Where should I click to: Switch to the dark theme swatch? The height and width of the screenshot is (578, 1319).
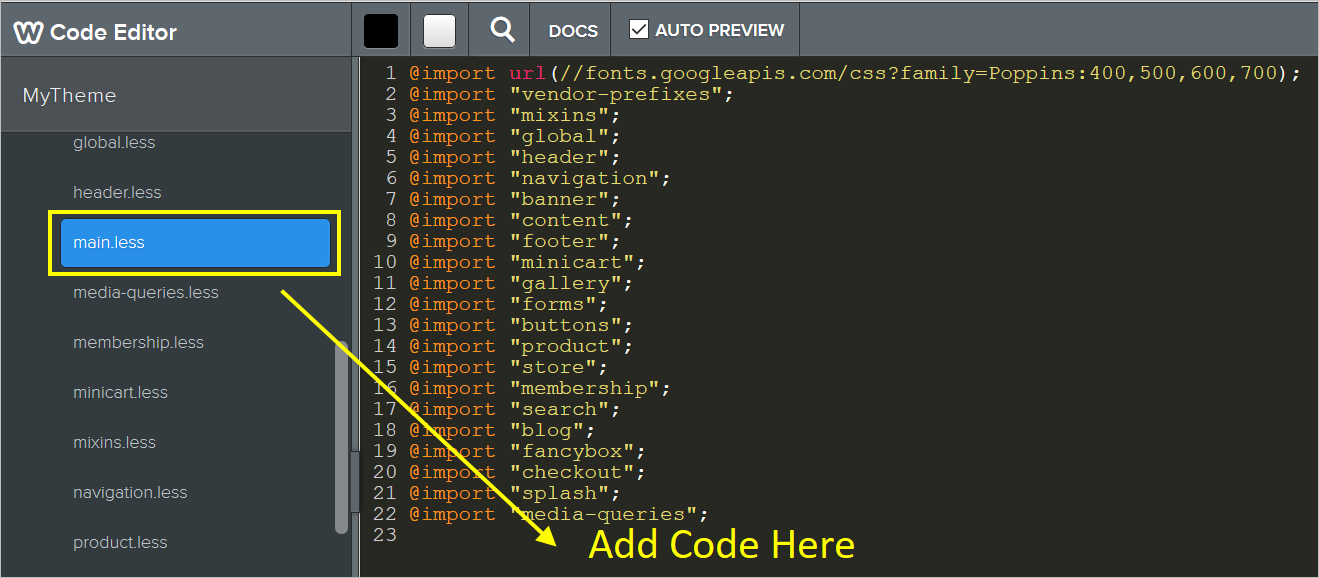point(381,31)
